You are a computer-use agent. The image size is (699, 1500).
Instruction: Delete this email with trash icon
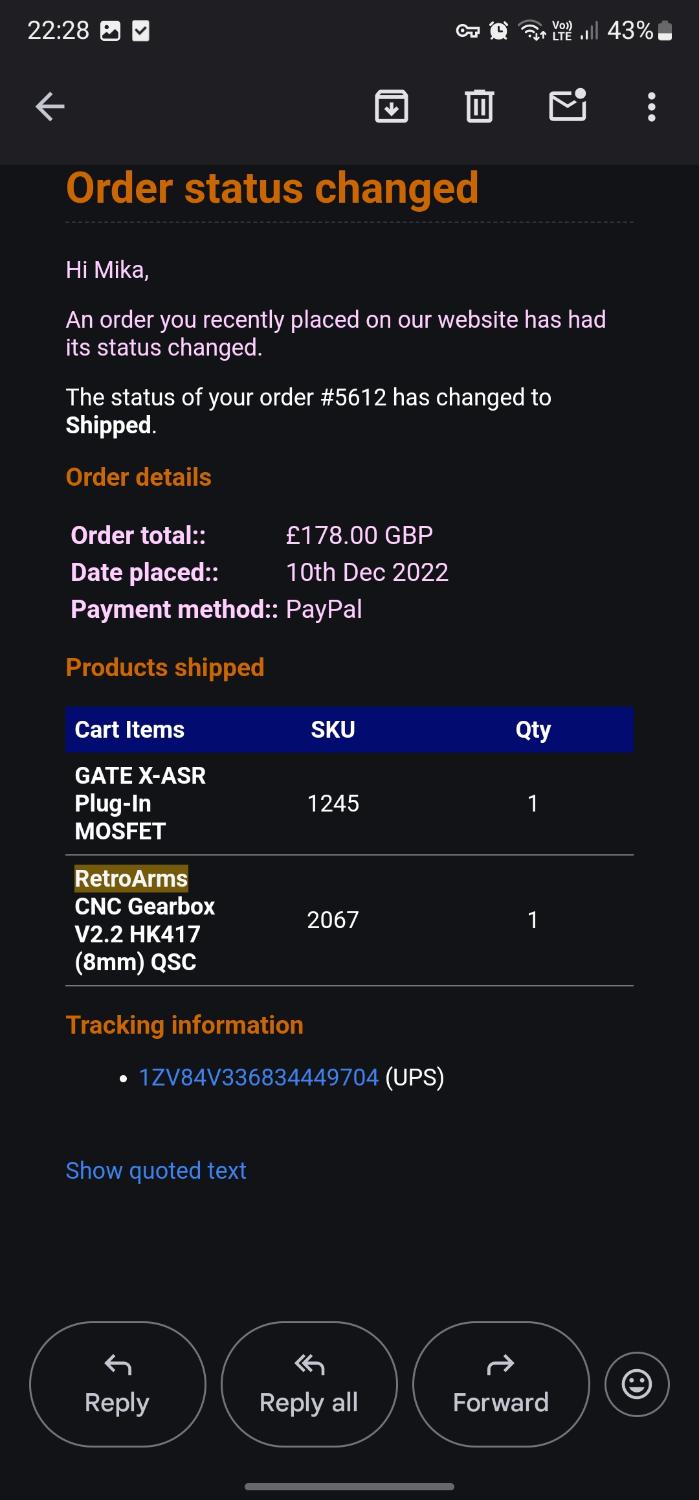coord(479,106)
